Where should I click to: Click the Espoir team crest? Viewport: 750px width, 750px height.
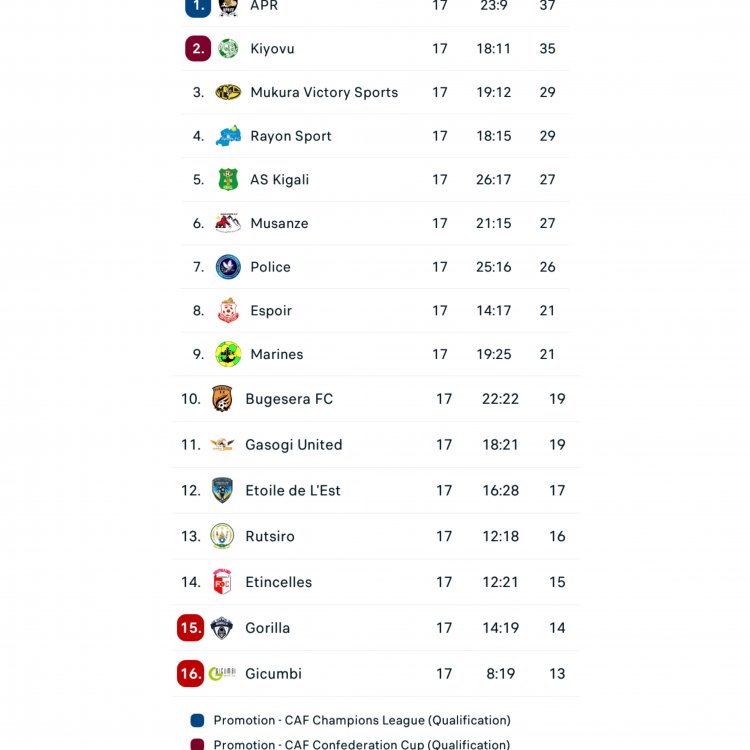[228, 311]
